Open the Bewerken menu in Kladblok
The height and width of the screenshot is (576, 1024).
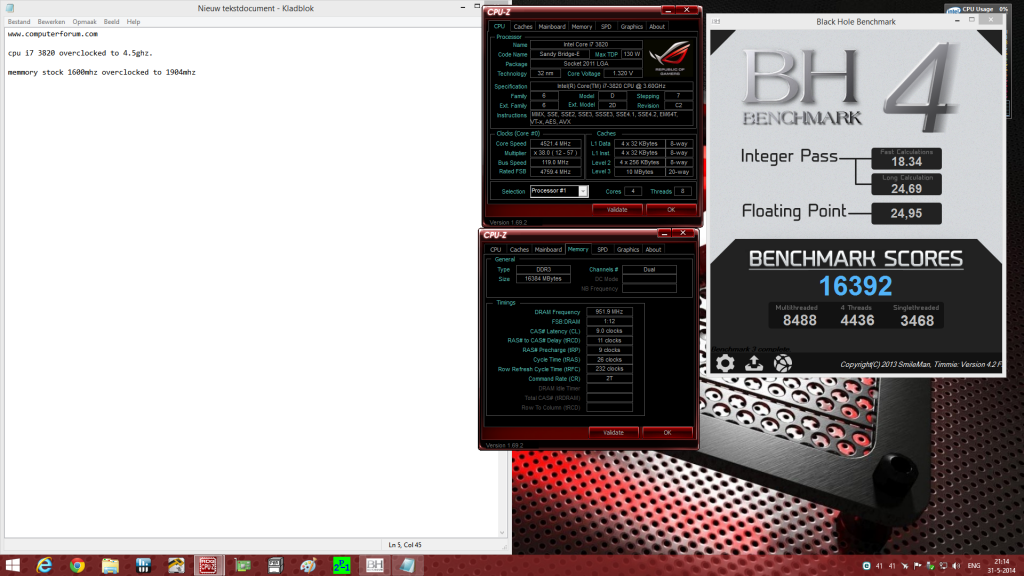[x=51, y=22]
